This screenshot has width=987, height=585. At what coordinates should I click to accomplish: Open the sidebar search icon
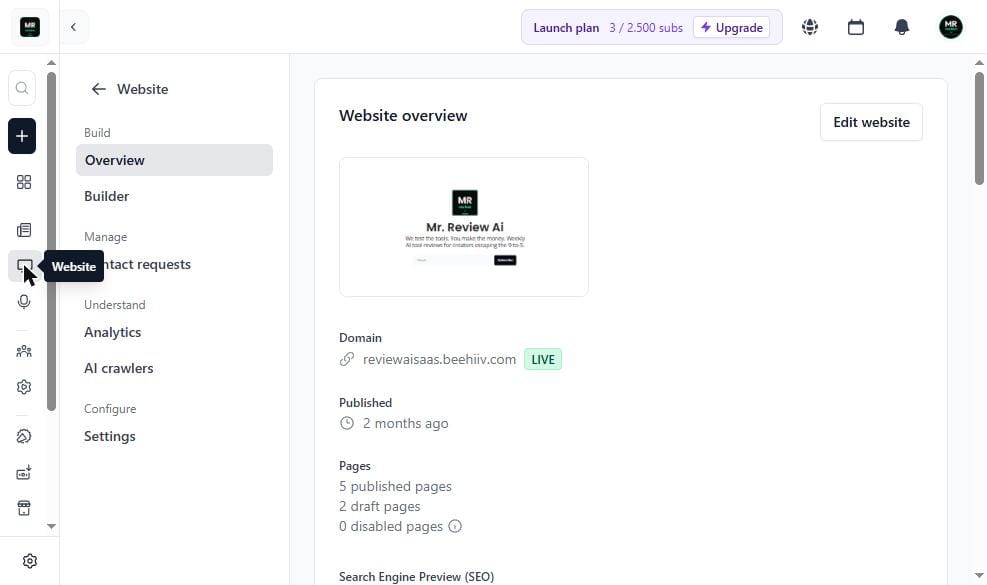pos(22,88)
